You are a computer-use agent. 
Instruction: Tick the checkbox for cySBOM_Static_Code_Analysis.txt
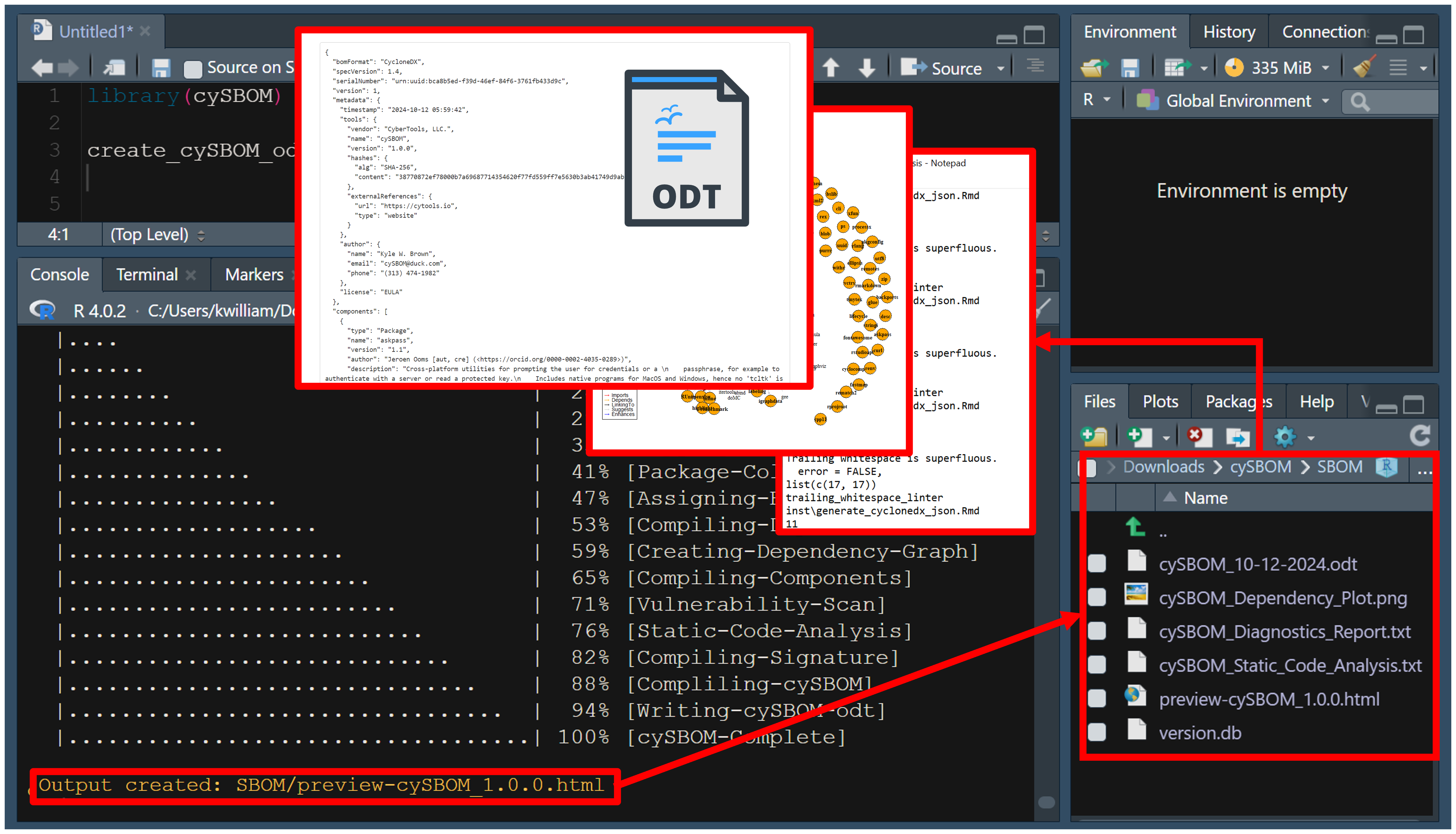tap(1096, 665)
